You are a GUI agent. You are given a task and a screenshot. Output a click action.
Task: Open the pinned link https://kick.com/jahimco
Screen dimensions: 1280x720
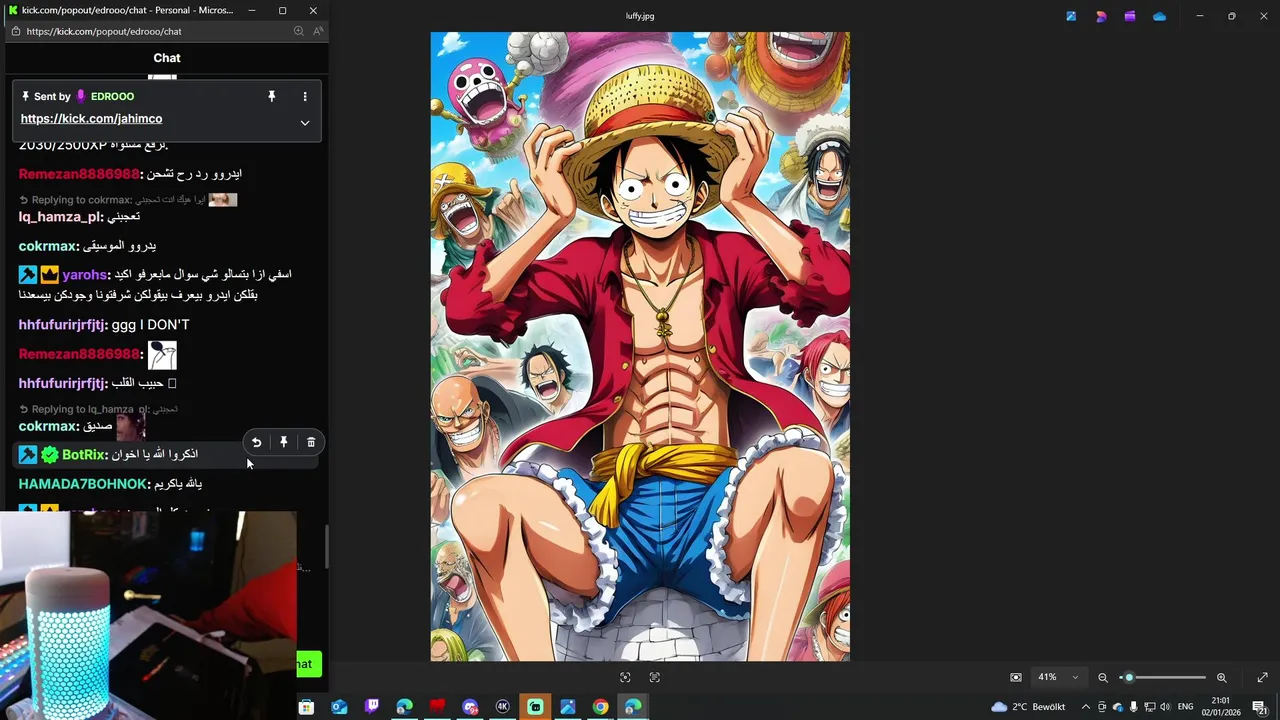click(x=91, y=118)
